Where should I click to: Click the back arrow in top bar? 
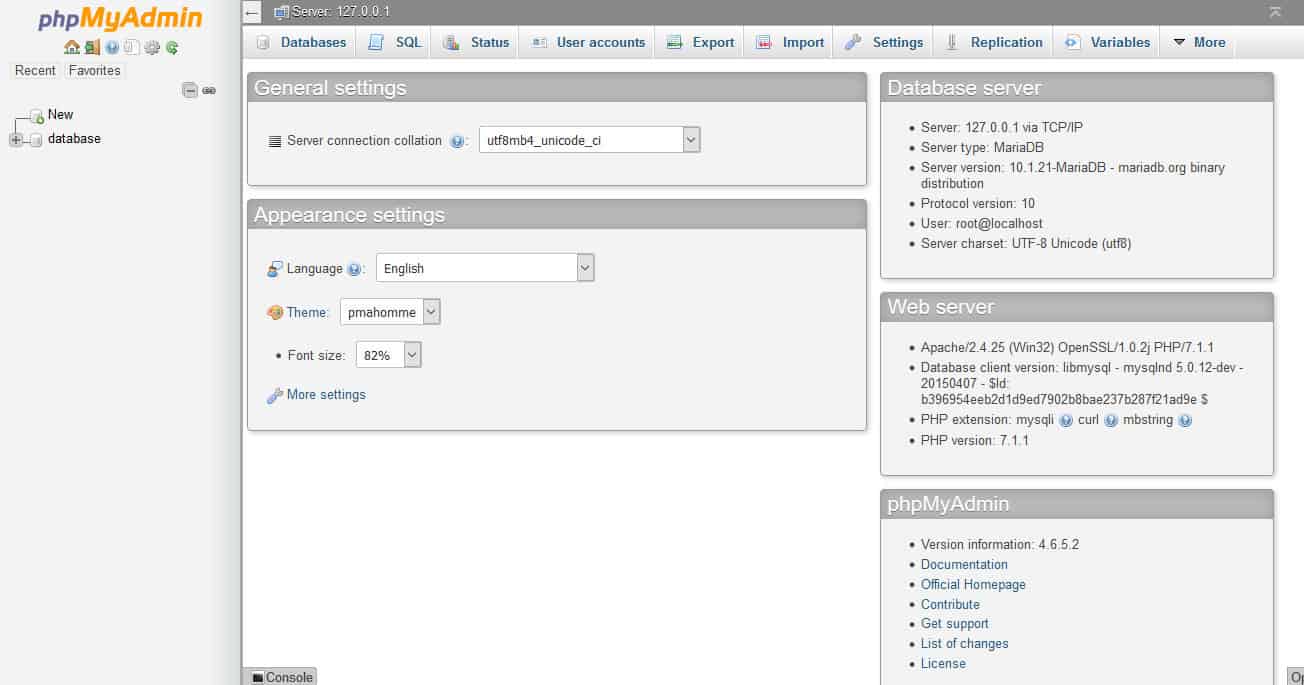[253, 12]
